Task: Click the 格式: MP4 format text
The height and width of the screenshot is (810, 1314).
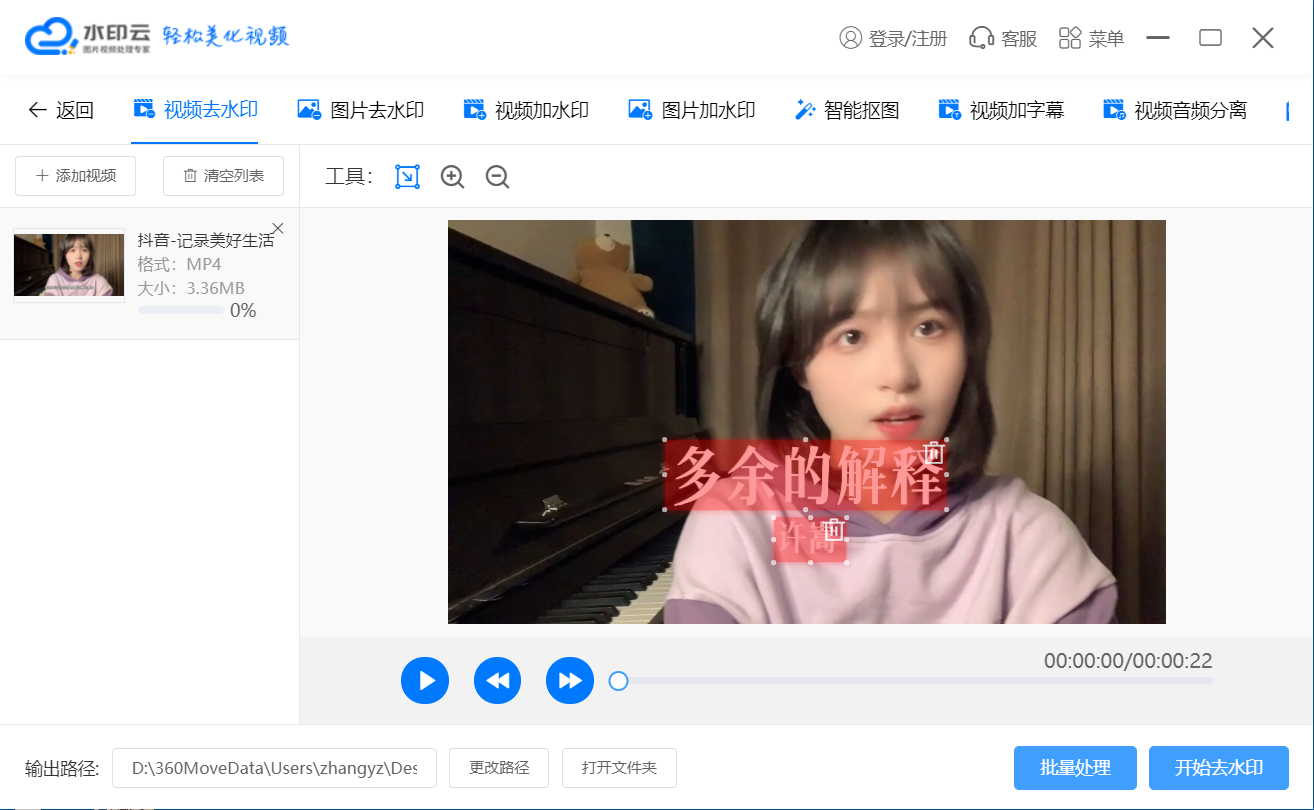Action: 179,265
